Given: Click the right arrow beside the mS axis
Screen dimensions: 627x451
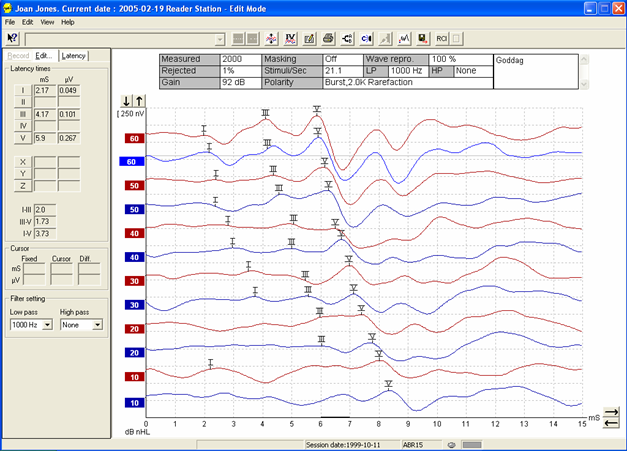Looking at the screenshot, I should pos(611,411).
